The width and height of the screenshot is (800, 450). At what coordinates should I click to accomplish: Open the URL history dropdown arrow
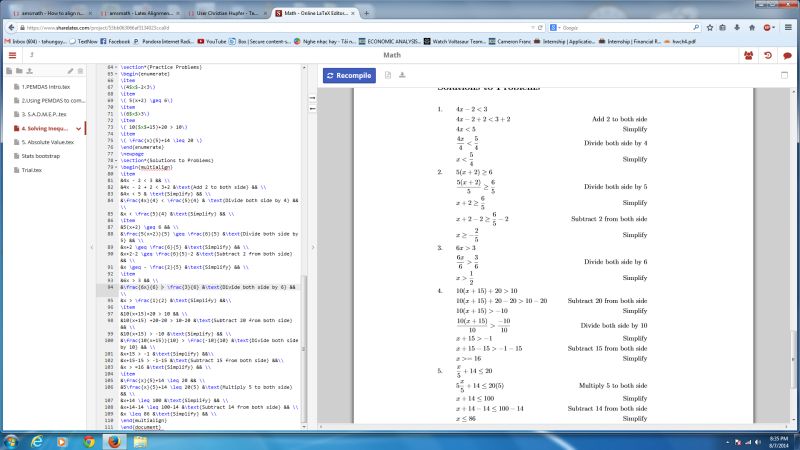(533, 28)
